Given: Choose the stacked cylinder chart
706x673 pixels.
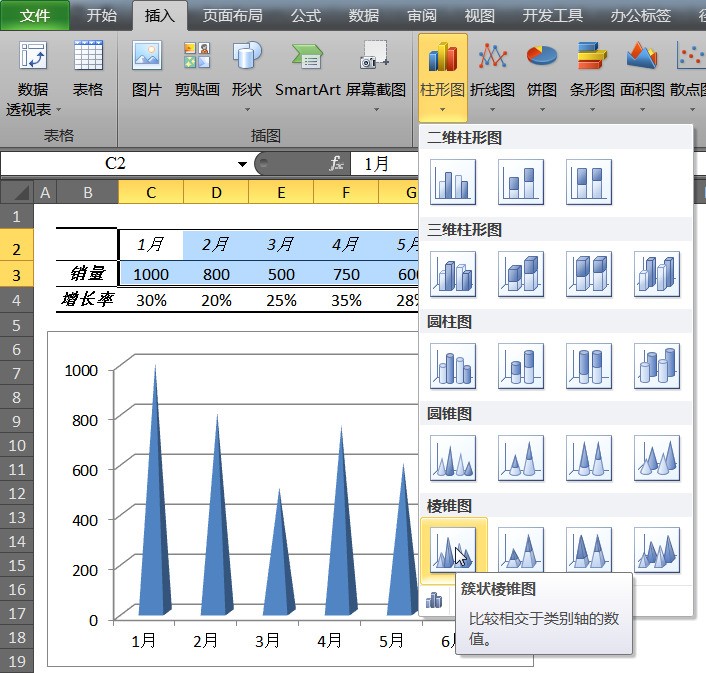Looking at the screenshot, I should tap(521, 366).
